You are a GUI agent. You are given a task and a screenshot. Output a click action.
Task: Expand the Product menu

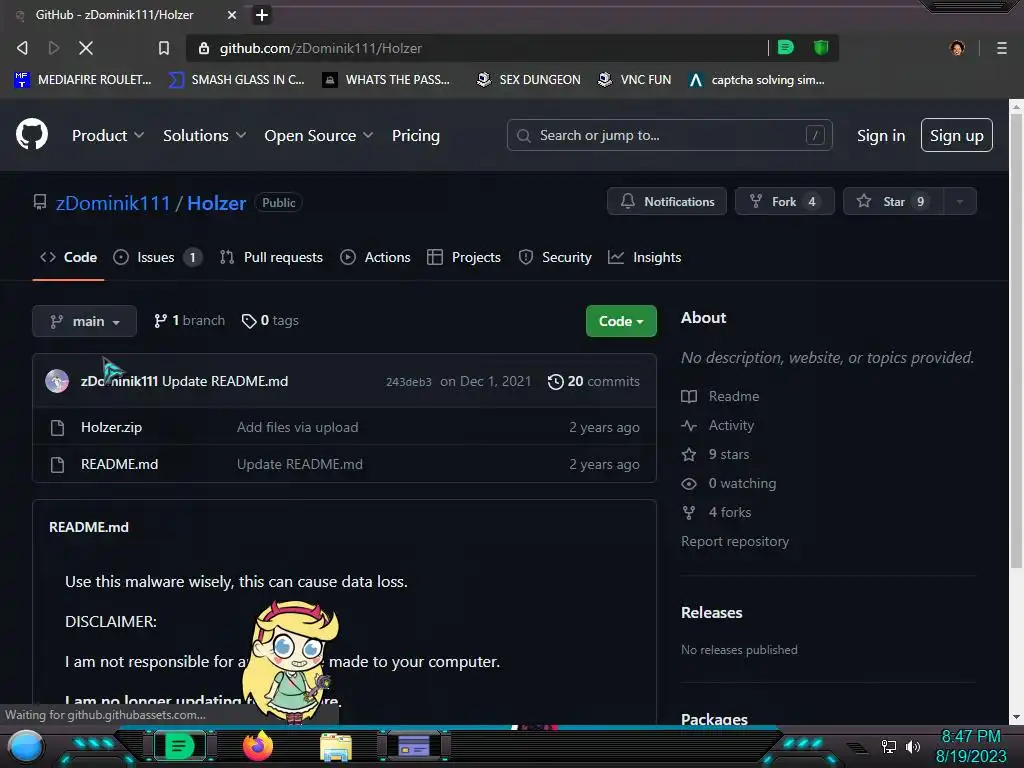pos(108,135)
